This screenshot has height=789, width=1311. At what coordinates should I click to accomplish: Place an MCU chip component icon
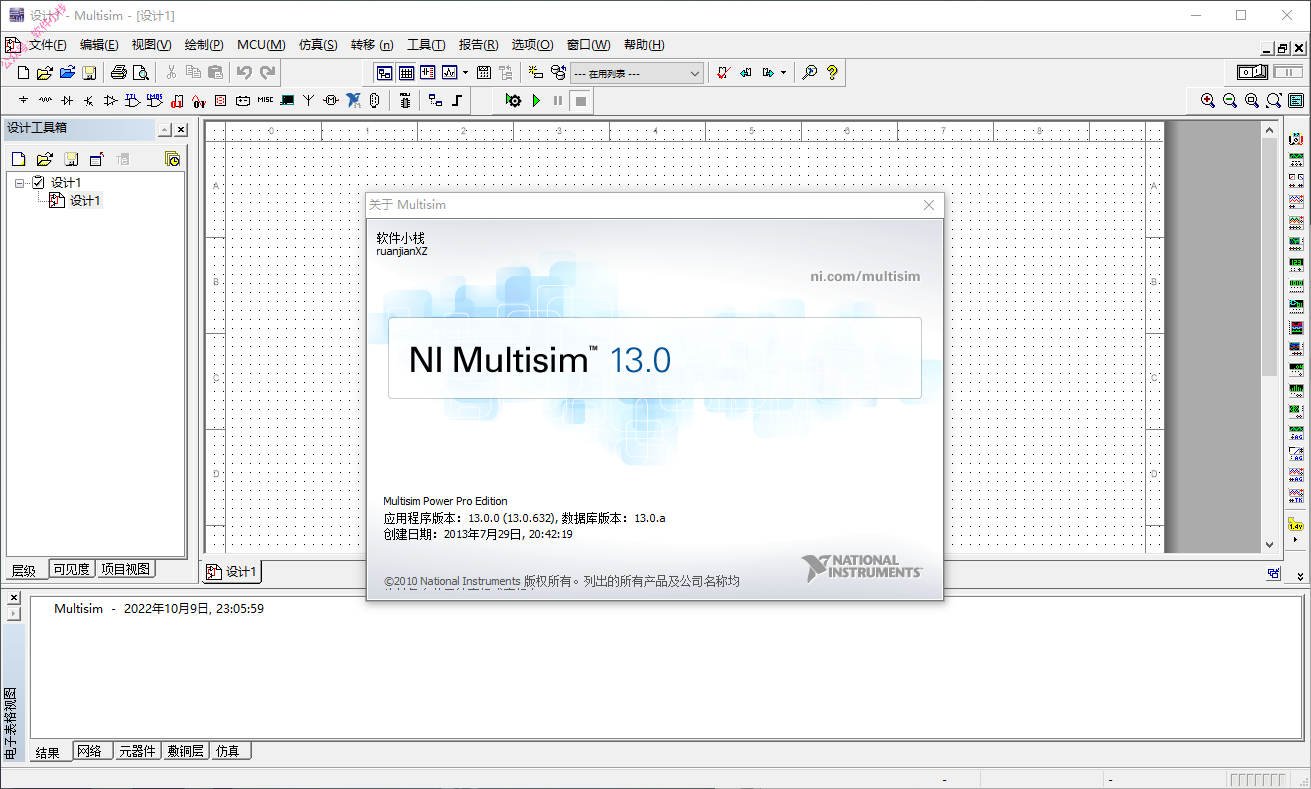(405, 100)
